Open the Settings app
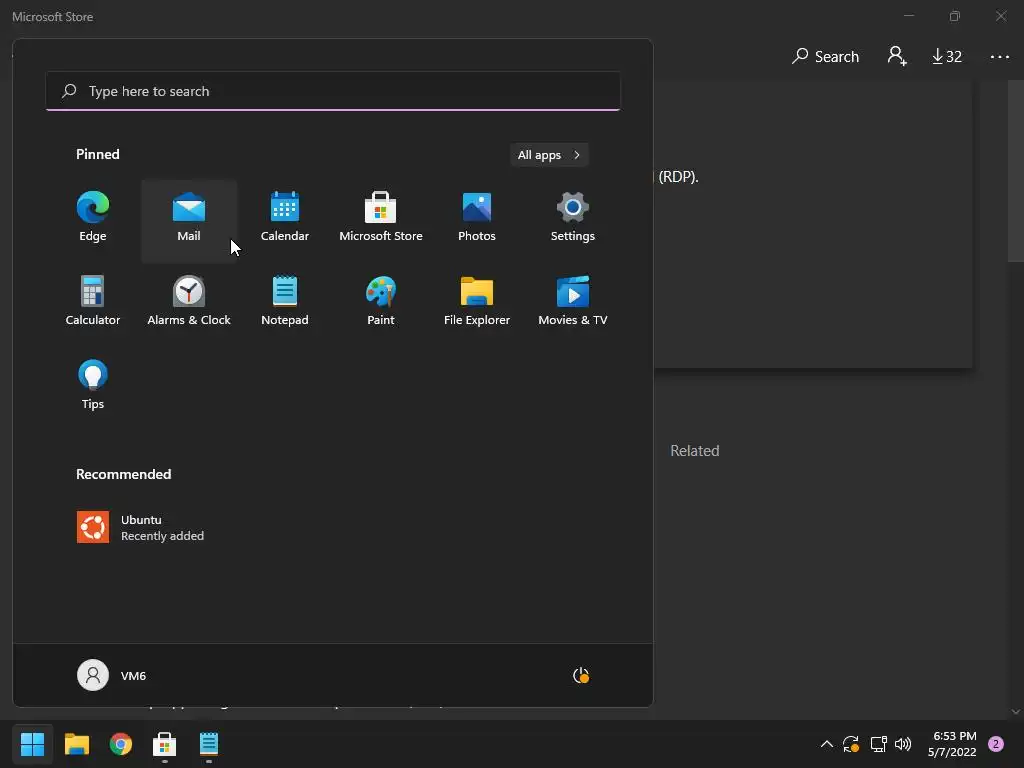This screenshot has width=1024, height=768. click(573, 219)
